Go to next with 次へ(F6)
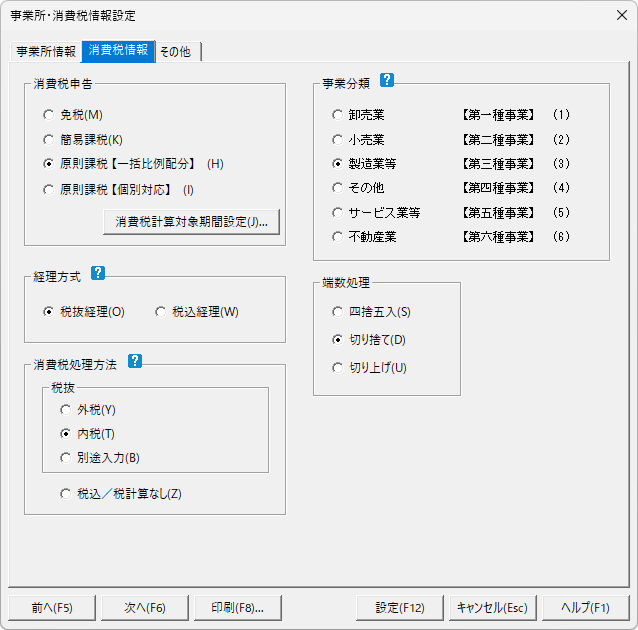 tap(145, 607)
